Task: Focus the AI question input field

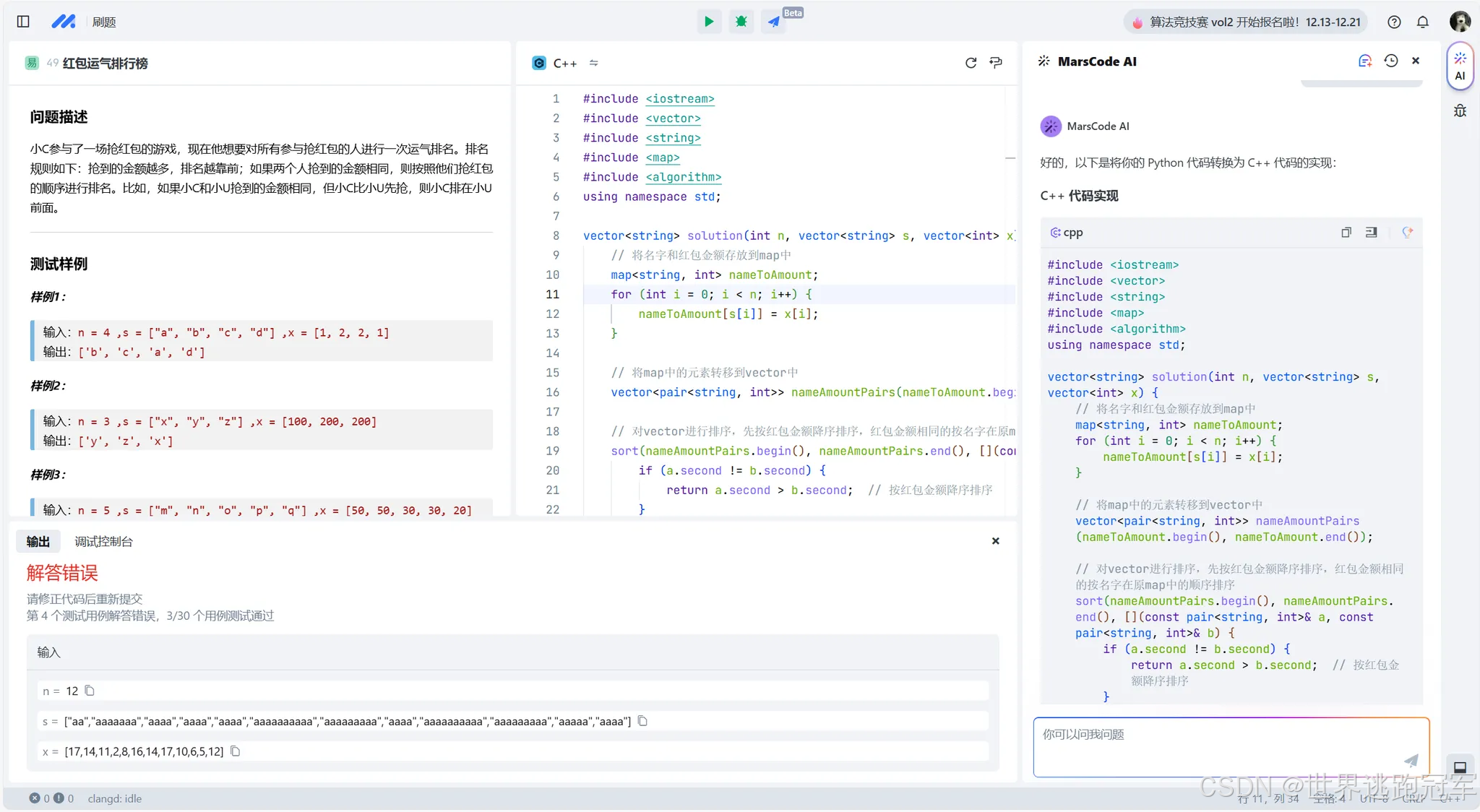Action: [x=1231, y=747]
